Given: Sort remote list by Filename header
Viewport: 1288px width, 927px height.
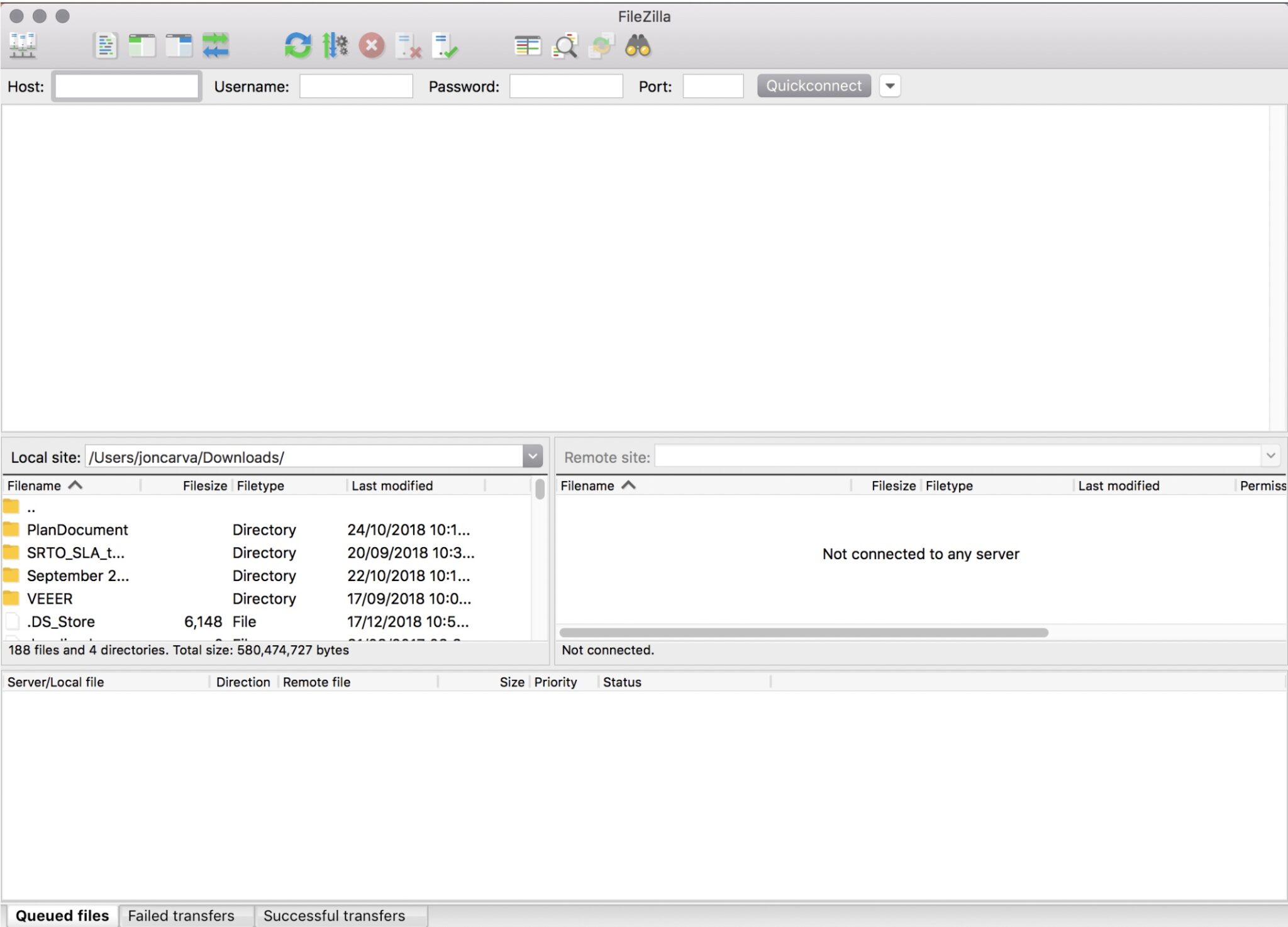Looking at the screenshot, I should [x=703, y=486].
